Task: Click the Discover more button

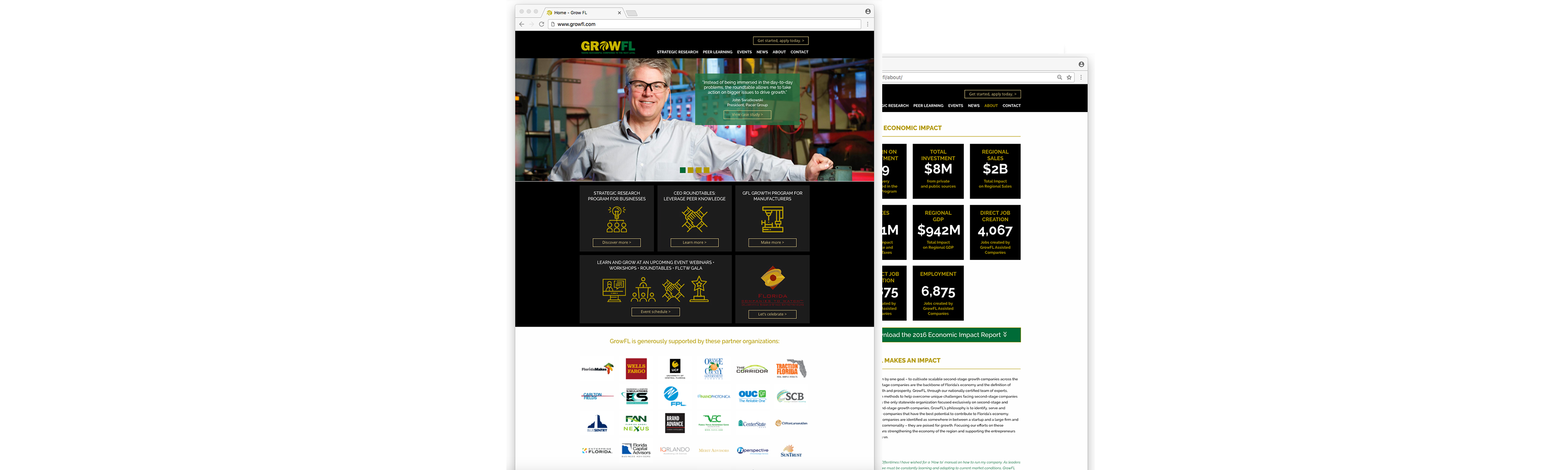Action: [617, 242]
